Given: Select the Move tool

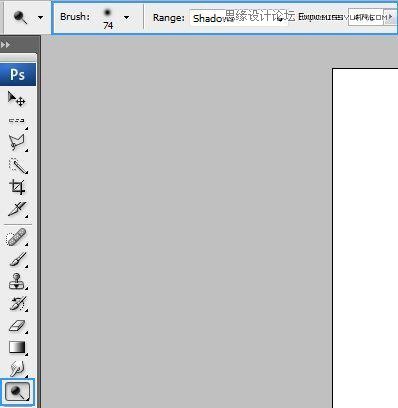Looking at the screenshot, I should tap(16, 99).
